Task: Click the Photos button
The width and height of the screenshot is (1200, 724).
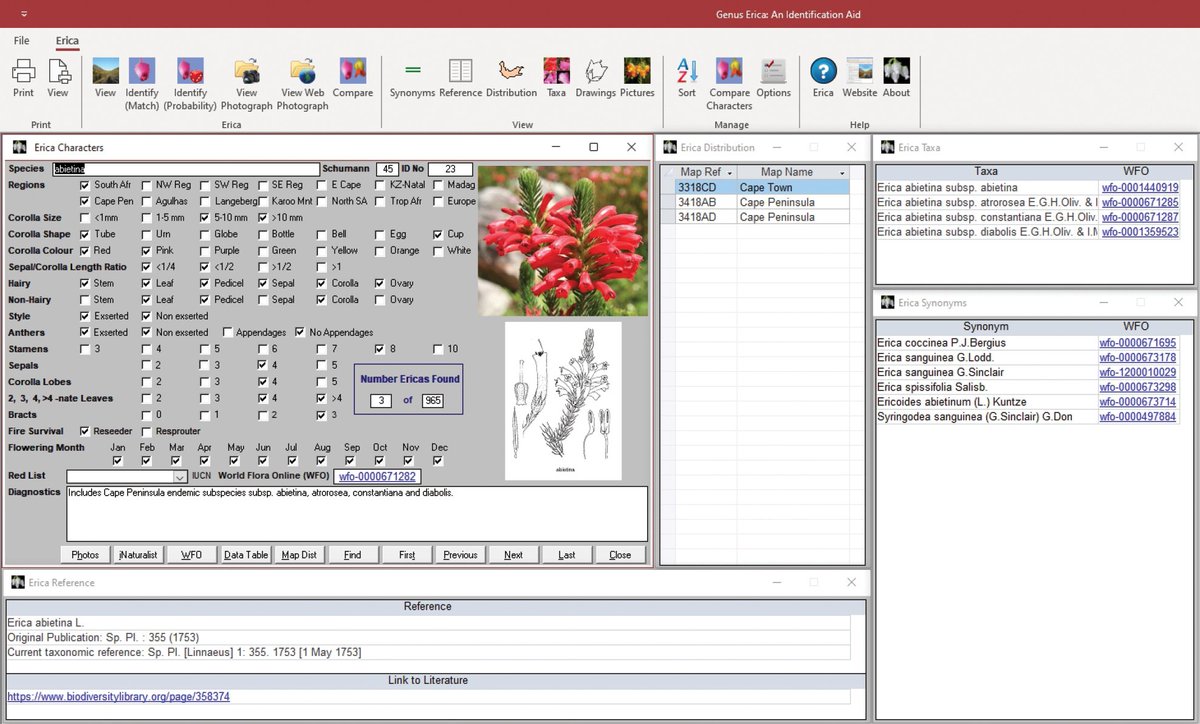Action: point(85,555)
